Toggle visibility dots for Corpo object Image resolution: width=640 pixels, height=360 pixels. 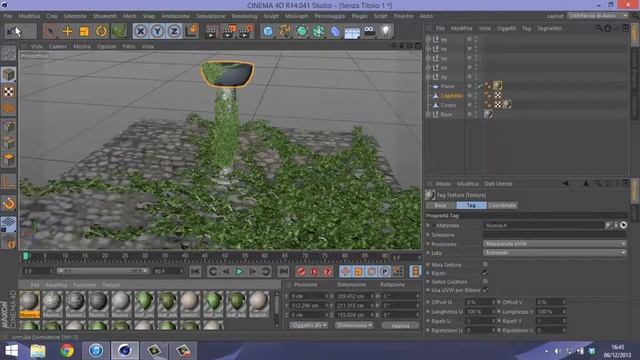476,105
